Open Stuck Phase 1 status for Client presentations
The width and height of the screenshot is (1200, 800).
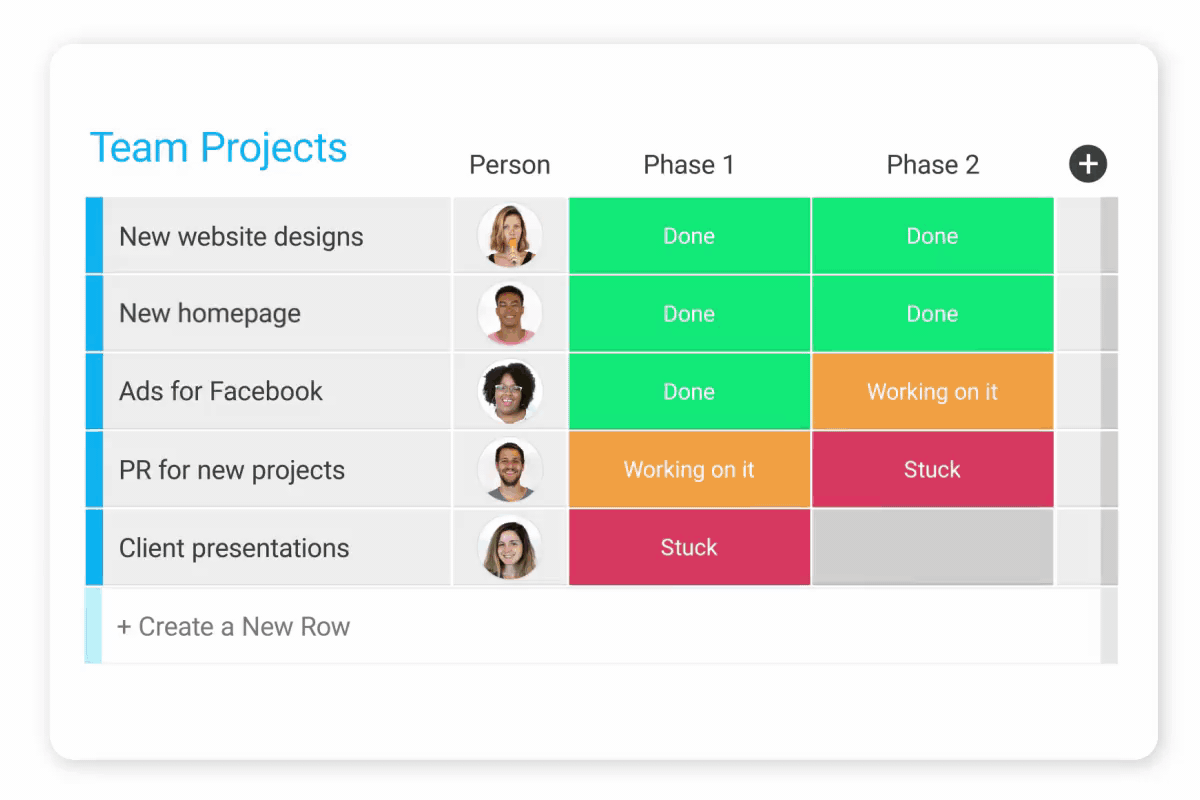[x=689, y=548]
